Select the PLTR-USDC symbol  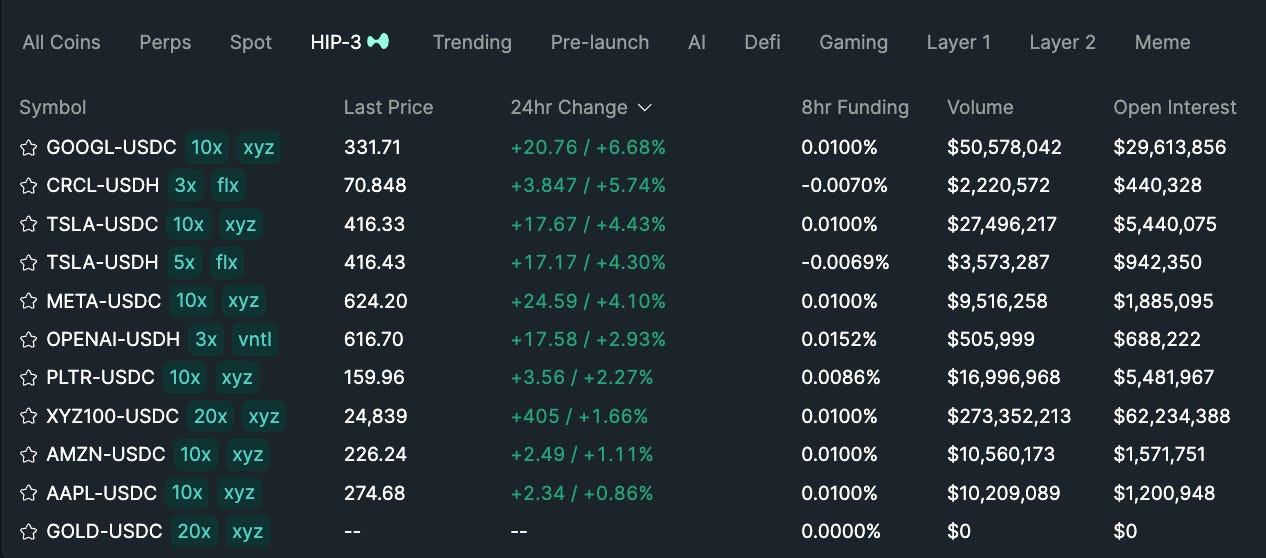(100, 378)
